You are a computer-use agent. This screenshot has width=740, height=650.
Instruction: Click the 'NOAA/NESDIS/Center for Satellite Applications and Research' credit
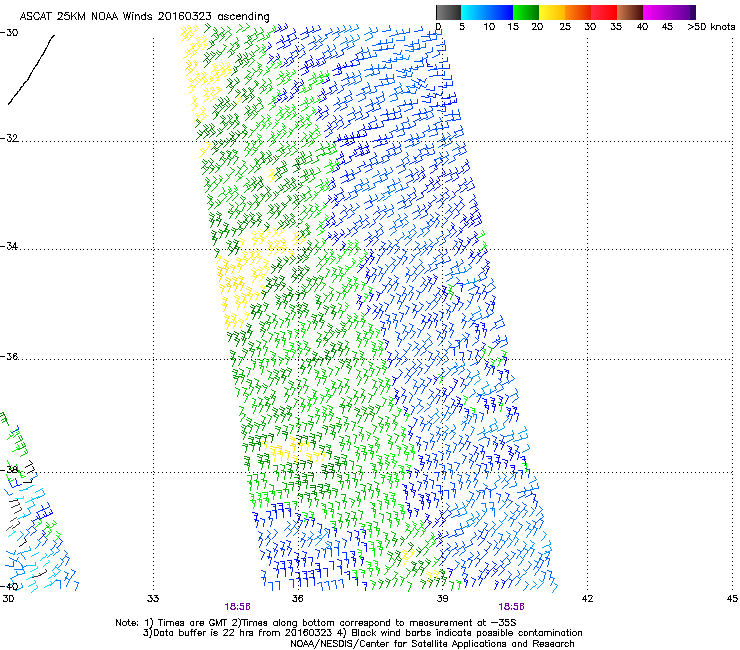coord(432,644)
